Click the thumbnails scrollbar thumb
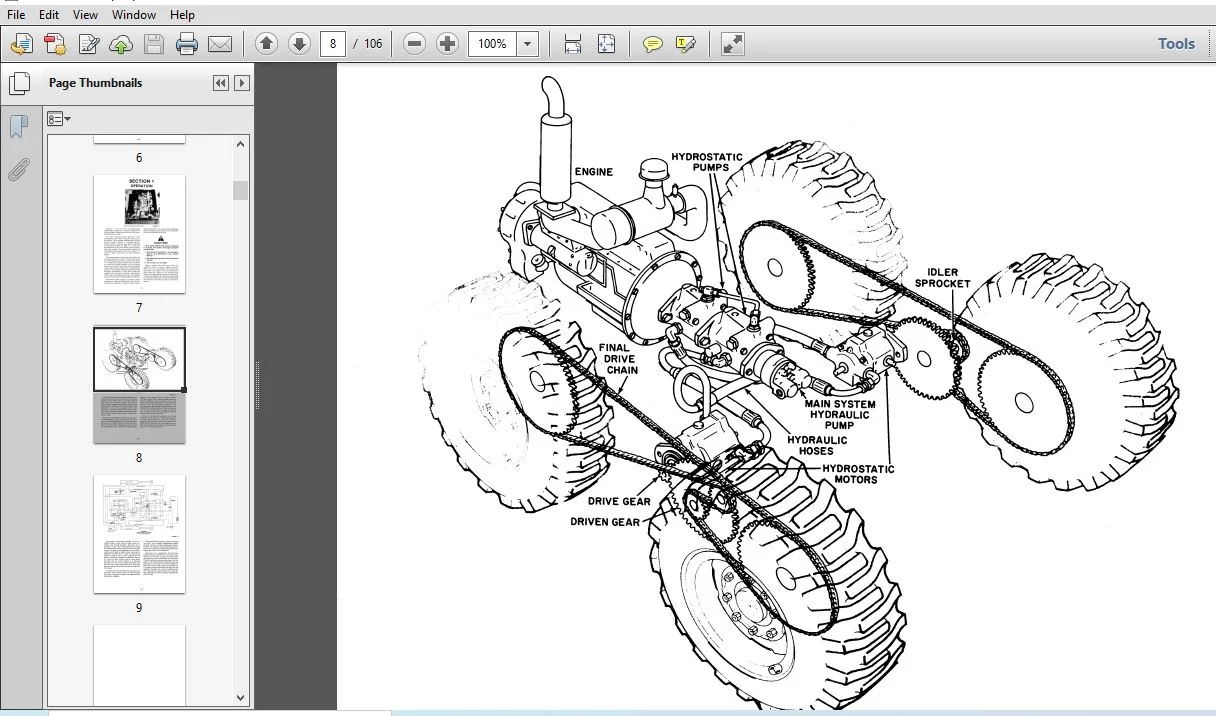The width and height of the screenshot is (1216, 716). click(241, 190)
